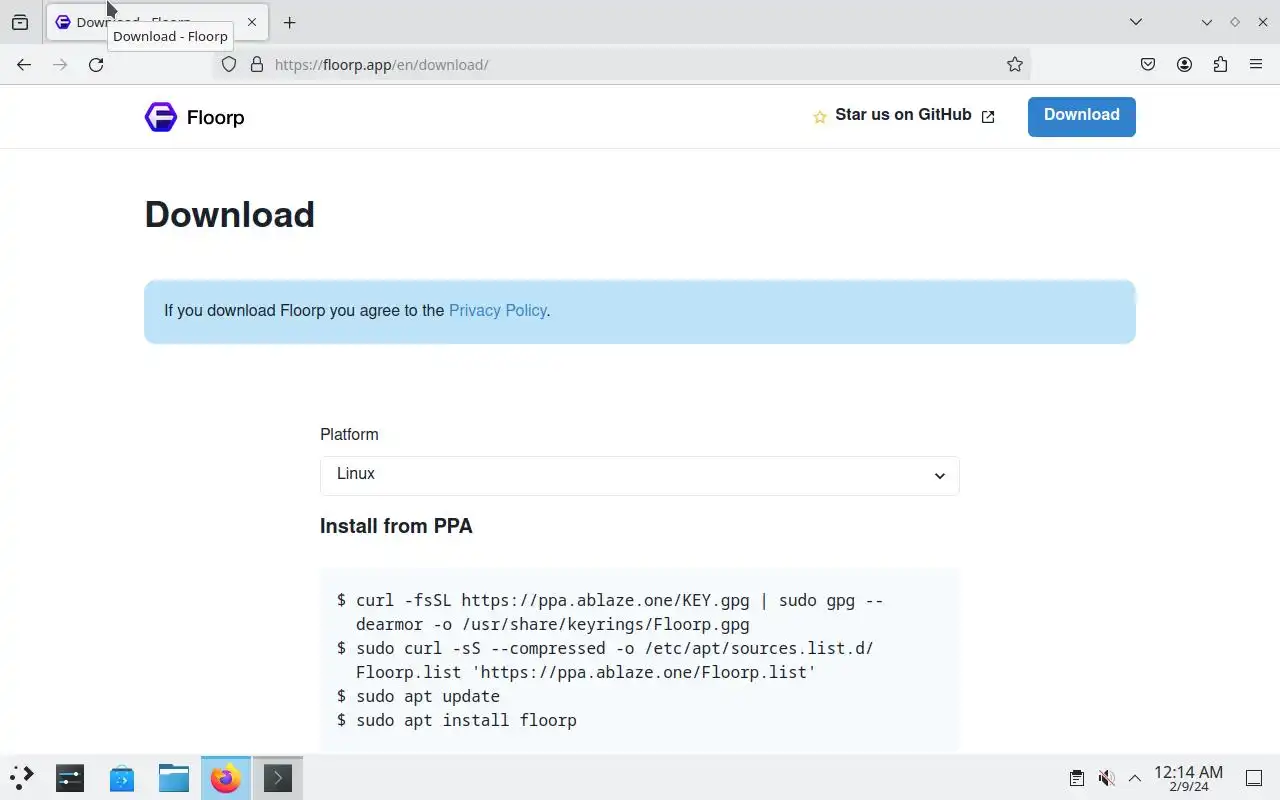
Task: Open the Dolphin file manager taskbar icon
Action: [174, 777]
